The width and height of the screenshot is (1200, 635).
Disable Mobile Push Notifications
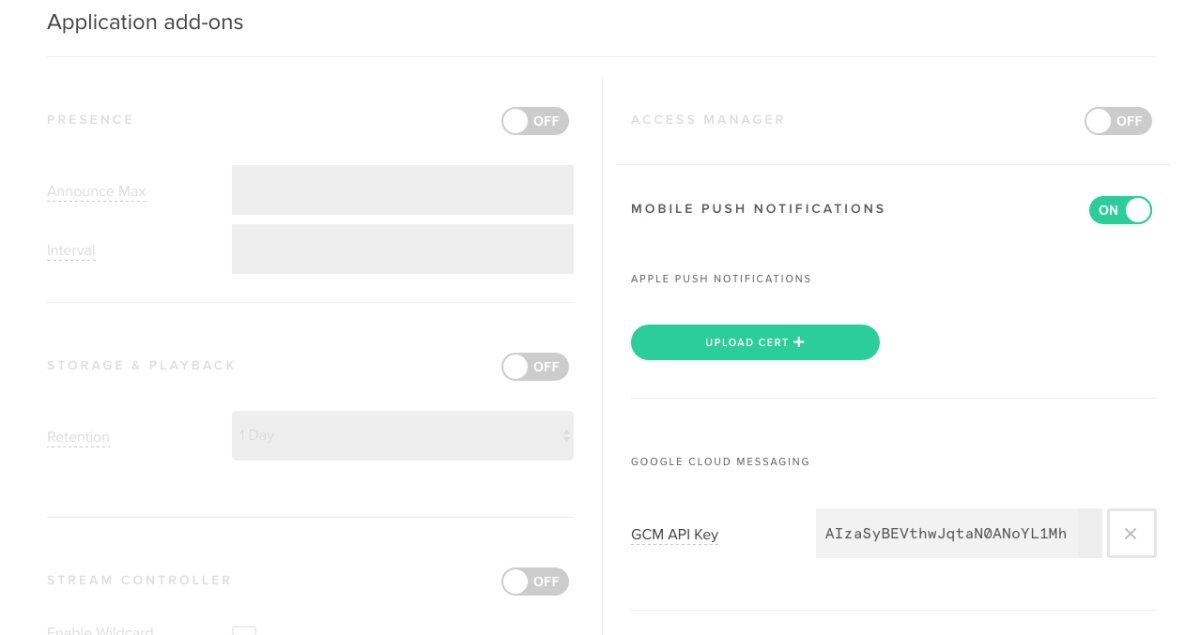pos(1120,210)
